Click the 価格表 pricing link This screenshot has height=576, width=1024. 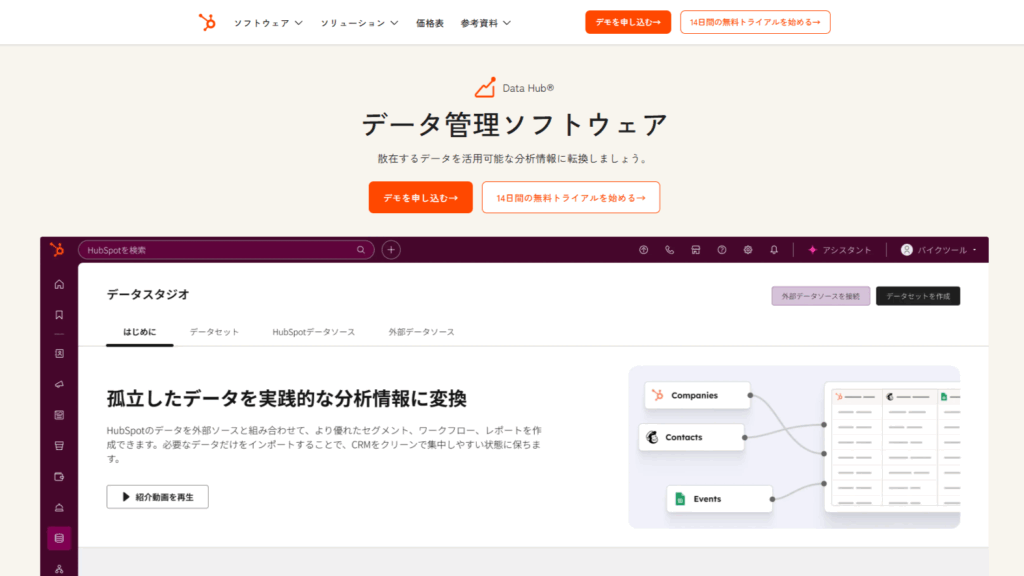tap(430, 22)
